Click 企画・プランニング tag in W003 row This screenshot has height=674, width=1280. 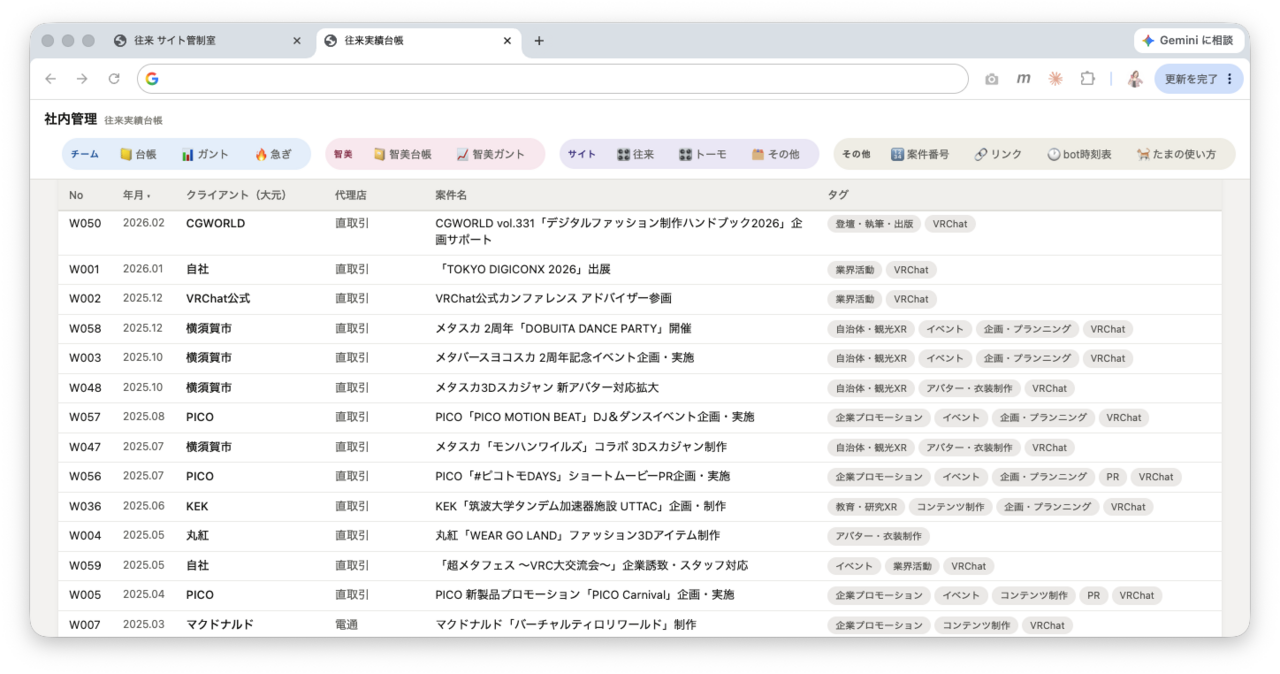click(x=1027, y=358)
